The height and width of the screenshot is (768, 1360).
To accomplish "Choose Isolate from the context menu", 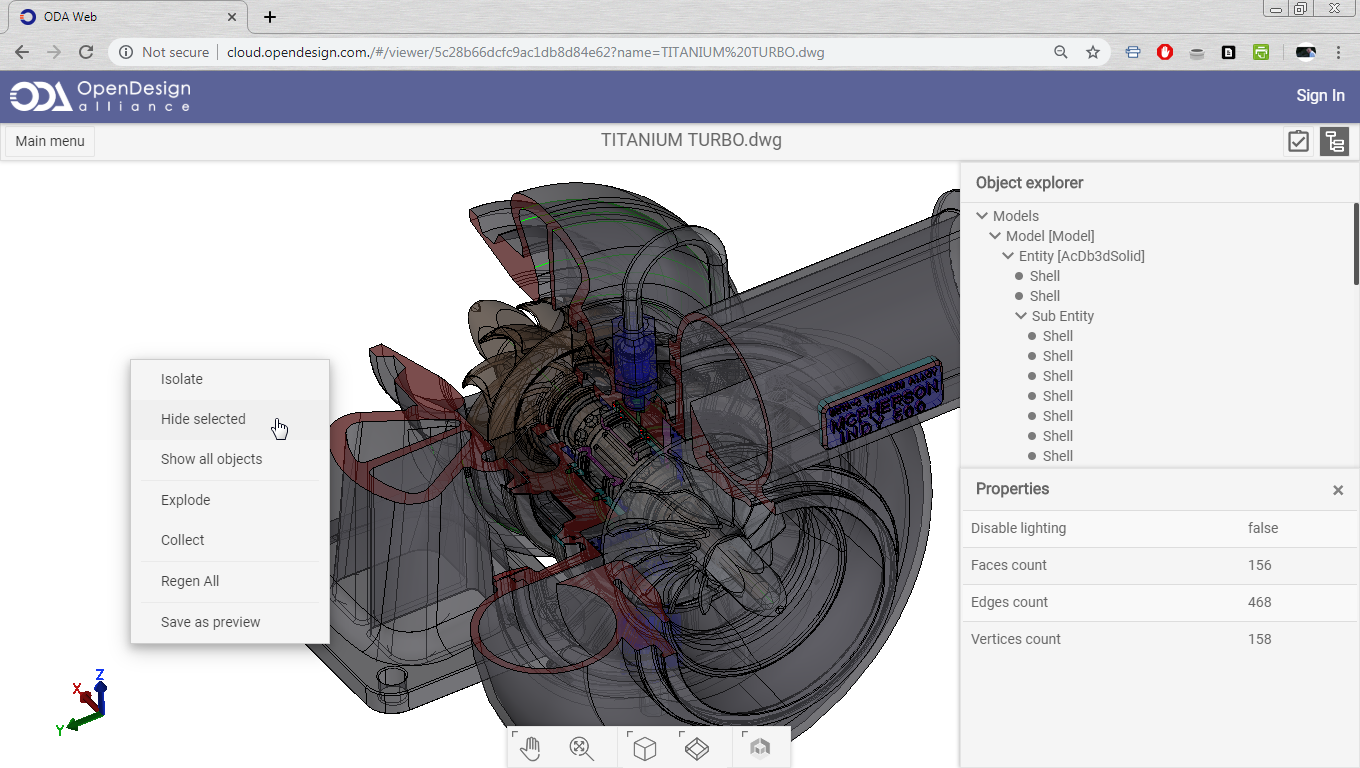I will 230,379.
